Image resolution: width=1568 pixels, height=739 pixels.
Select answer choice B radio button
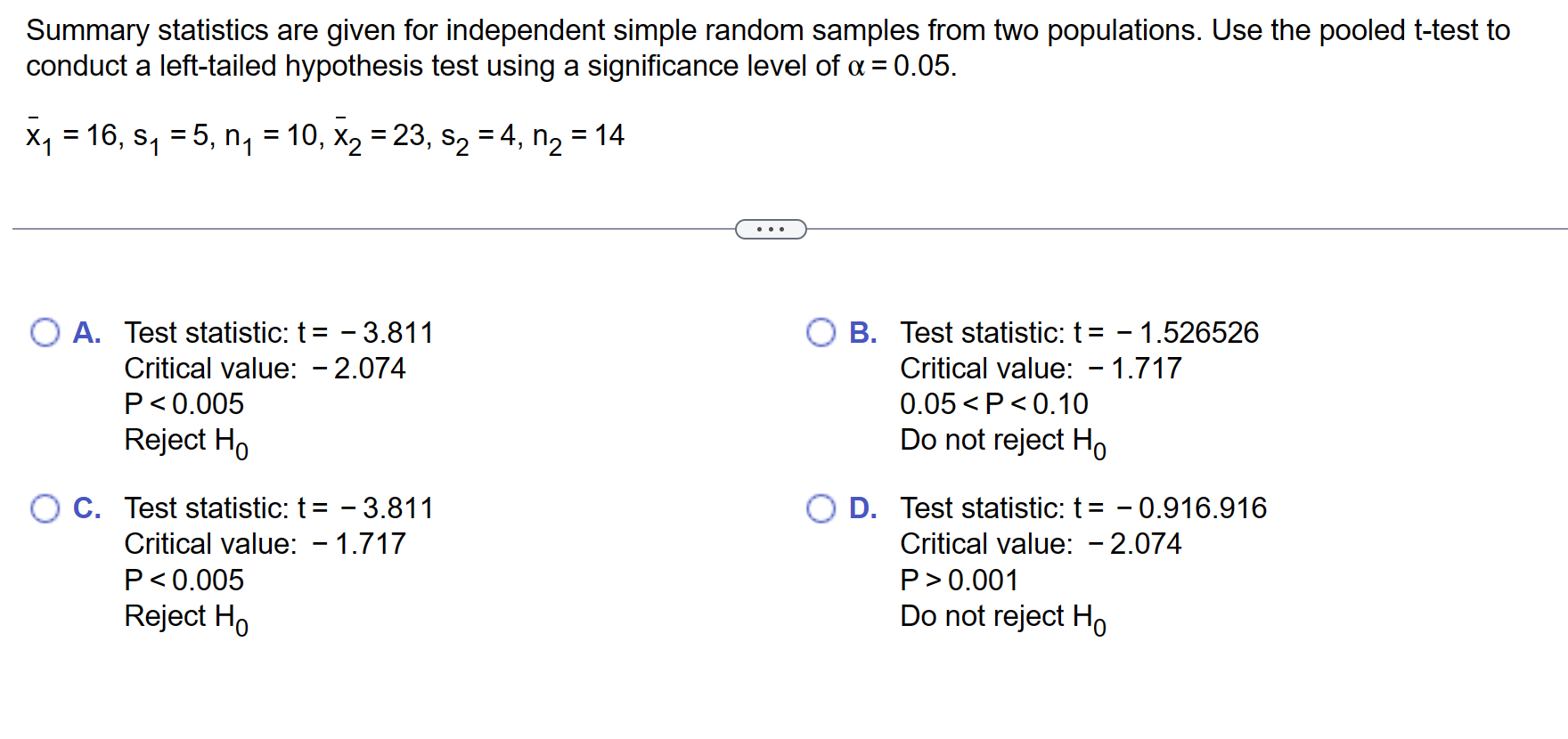(x=821, y=333)
